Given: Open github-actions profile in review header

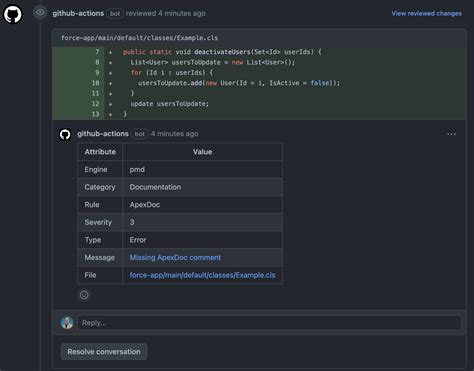Looking at the screenshot, I should (78, 13).
